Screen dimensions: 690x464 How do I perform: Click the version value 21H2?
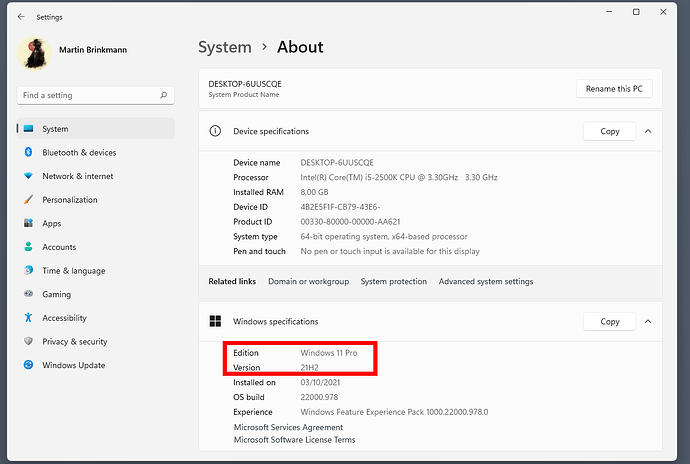[309, 367]
